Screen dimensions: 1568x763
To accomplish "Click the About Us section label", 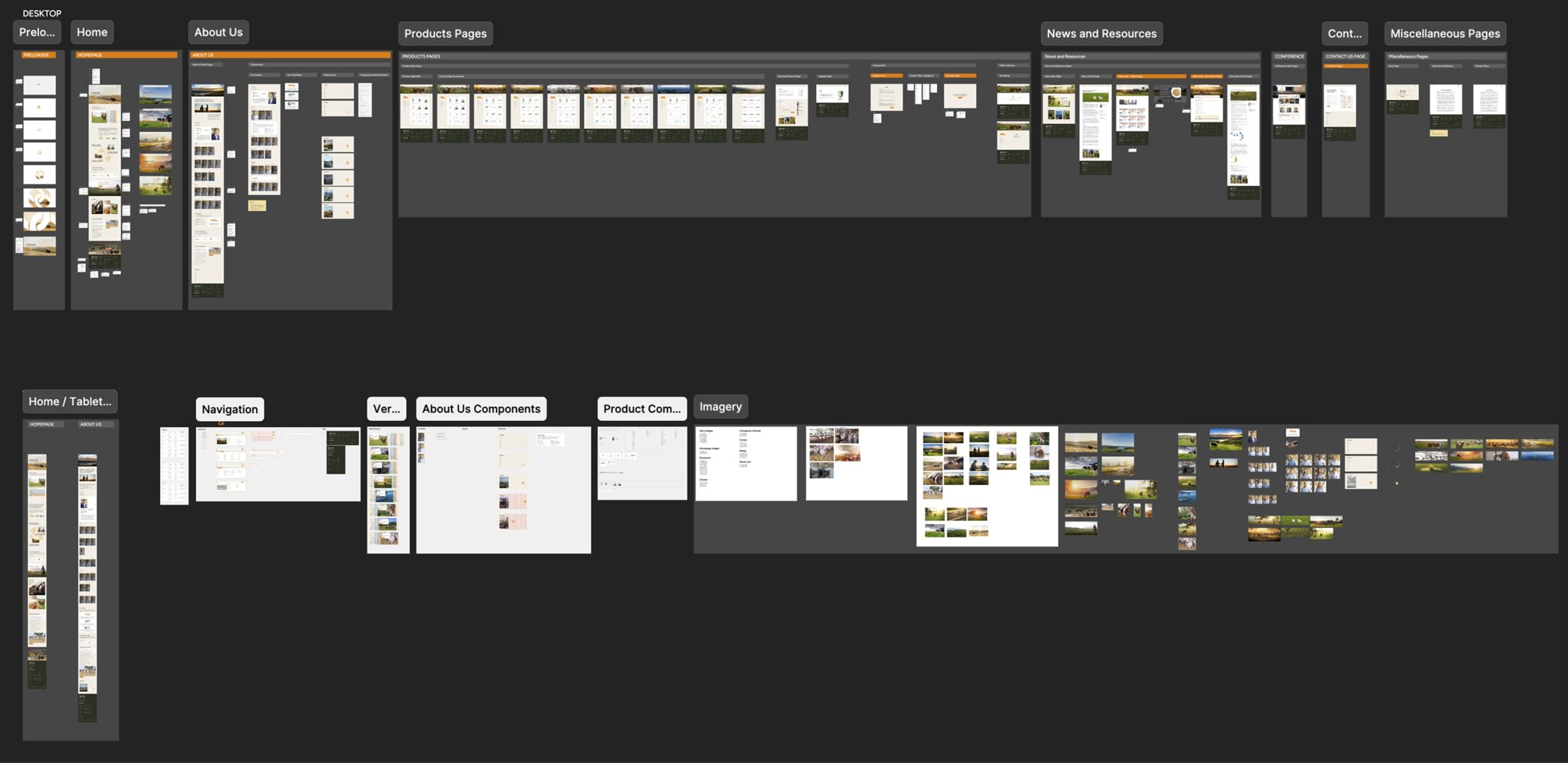I will click(218, 32).
